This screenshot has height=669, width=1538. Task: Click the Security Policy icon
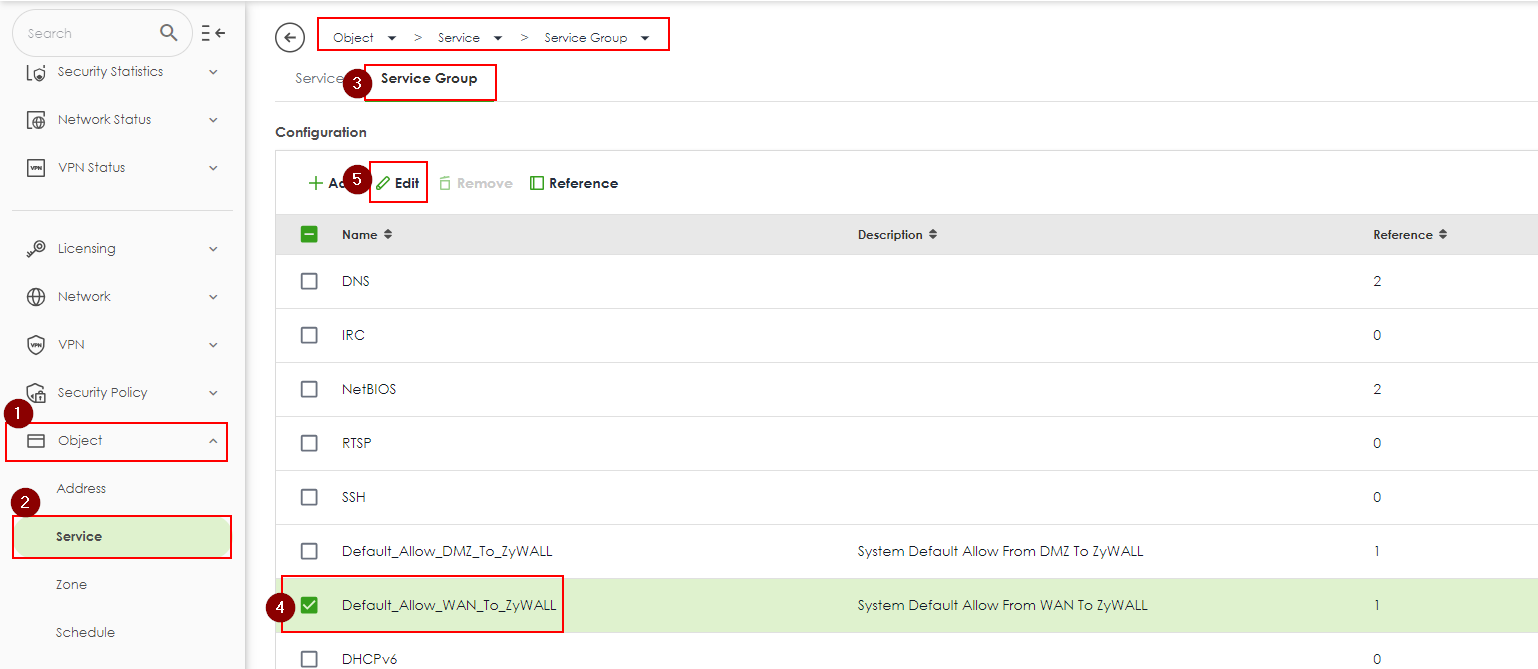(x=36, y=393)
